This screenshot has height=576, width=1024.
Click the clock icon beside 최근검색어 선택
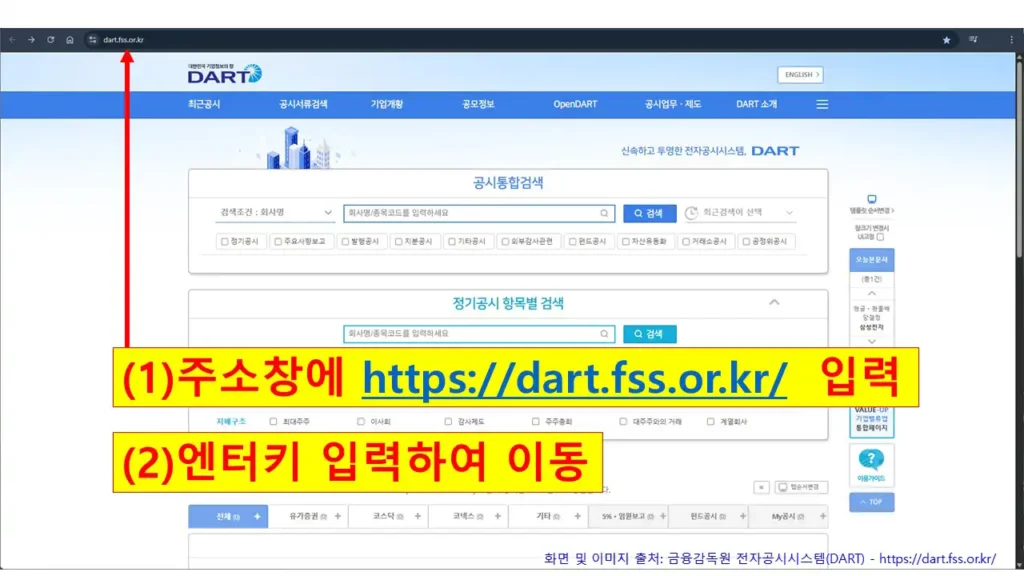coord(691,213)
